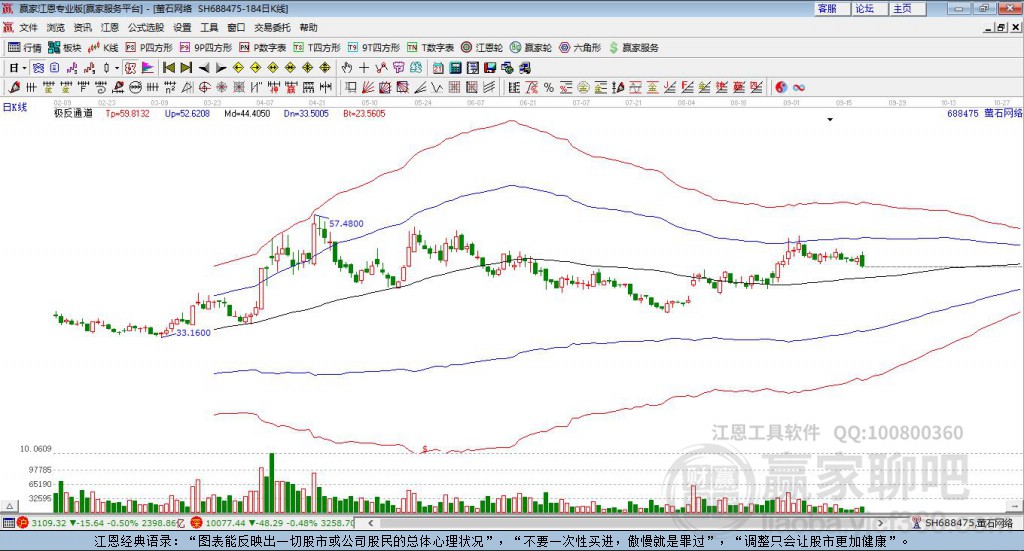Click the 日K线 period label
Image resolution: width=1024 pixels, height=551 pixels.
point(15,107)
